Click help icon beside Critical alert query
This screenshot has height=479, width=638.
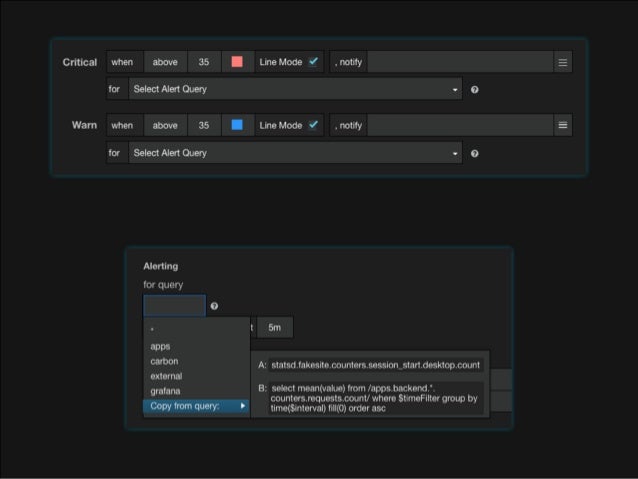pos(474,90)
